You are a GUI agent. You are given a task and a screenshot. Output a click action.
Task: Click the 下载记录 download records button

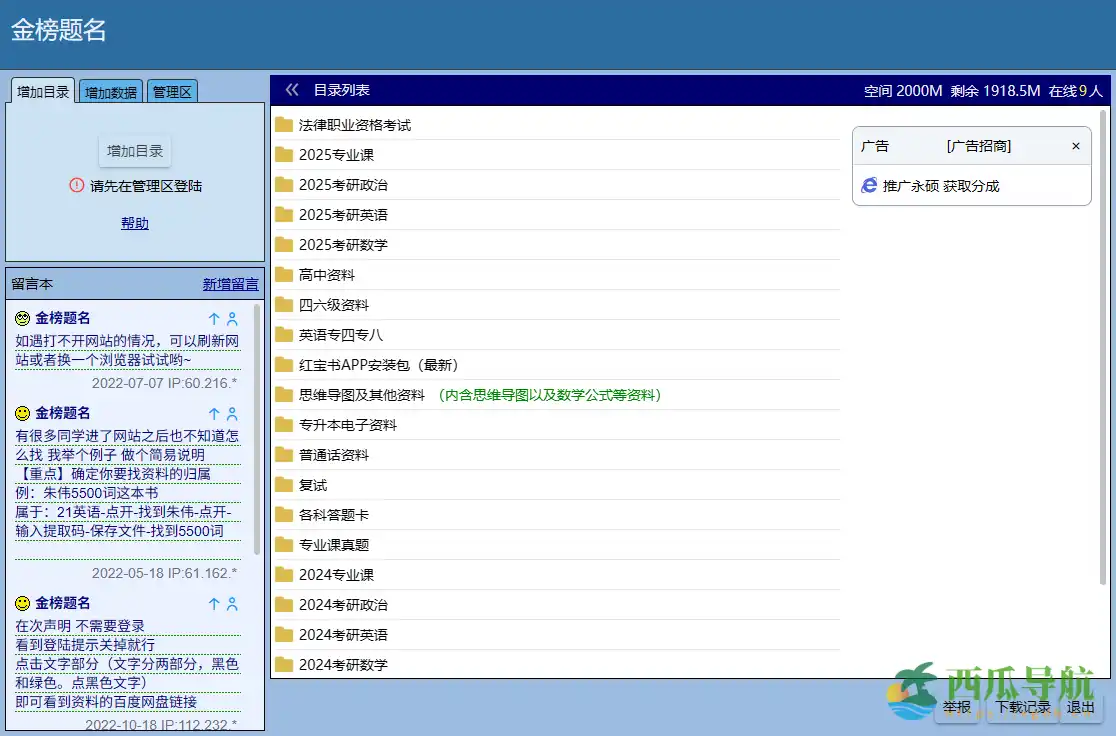coord(1021,704)
